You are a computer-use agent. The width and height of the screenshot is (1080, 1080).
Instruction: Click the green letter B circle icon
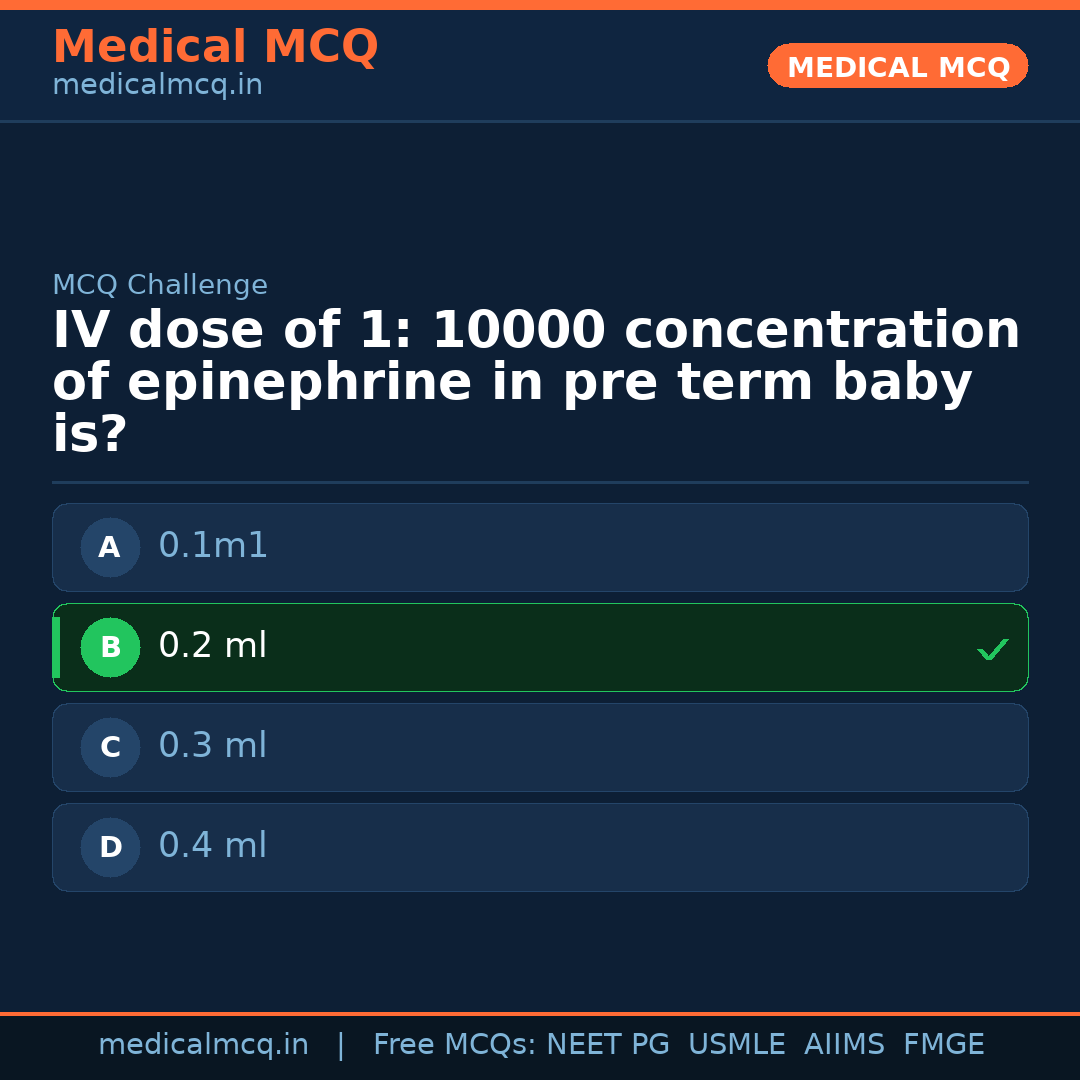coord(110,647)
